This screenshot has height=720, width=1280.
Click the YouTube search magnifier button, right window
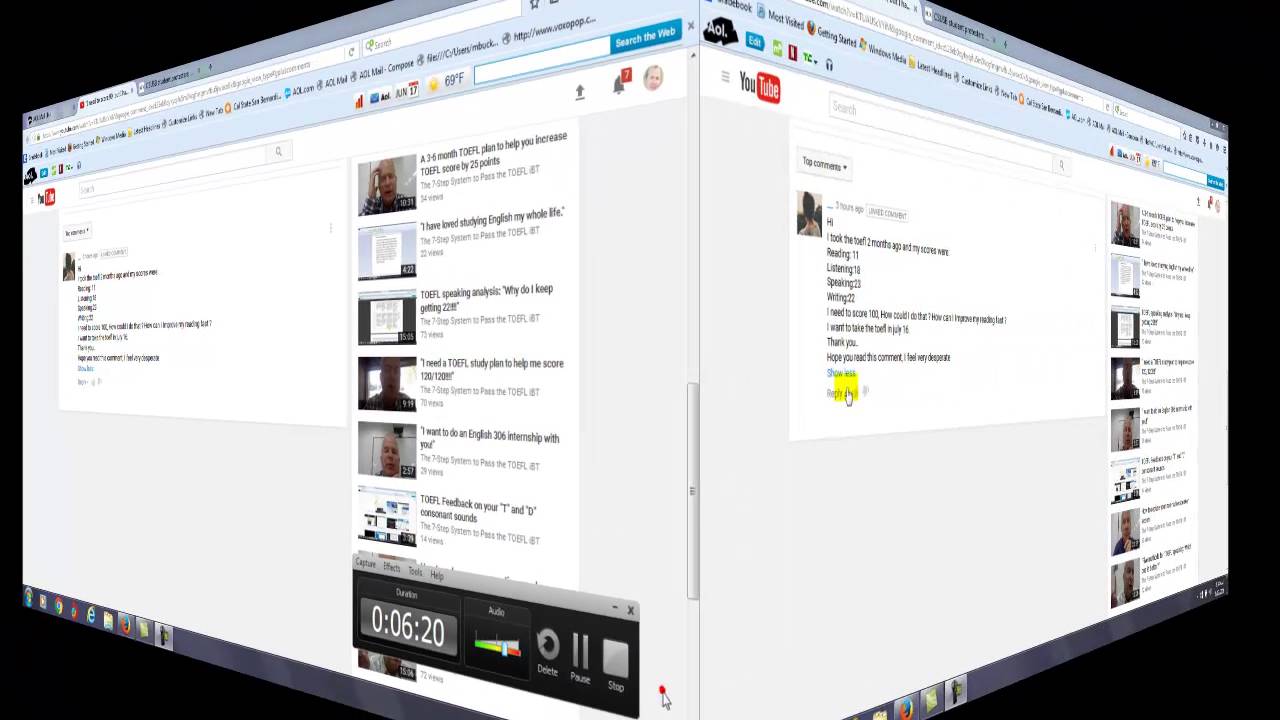point(1061,165)
